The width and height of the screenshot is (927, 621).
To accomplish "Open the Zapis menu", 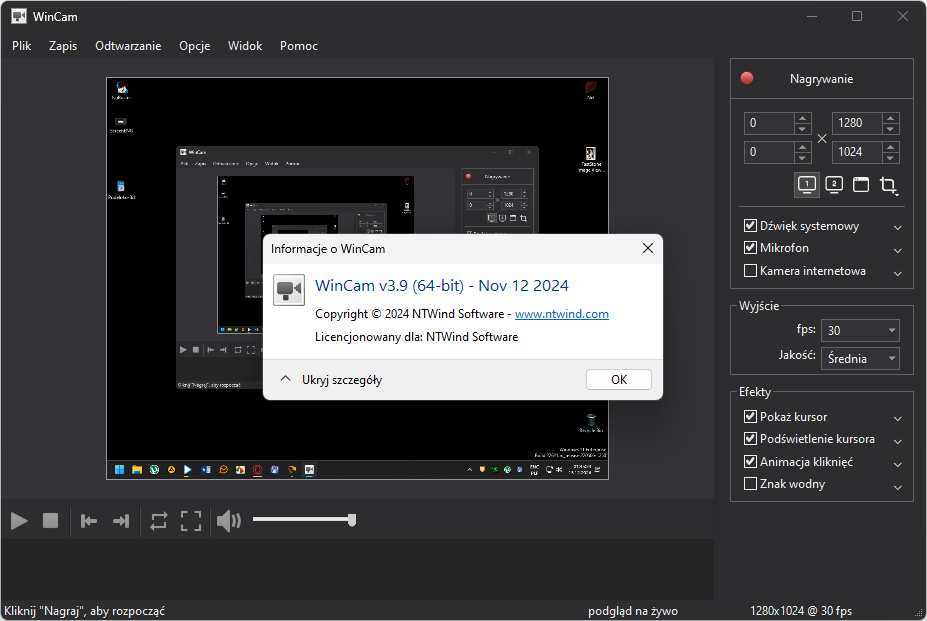I will pos(63,46).
